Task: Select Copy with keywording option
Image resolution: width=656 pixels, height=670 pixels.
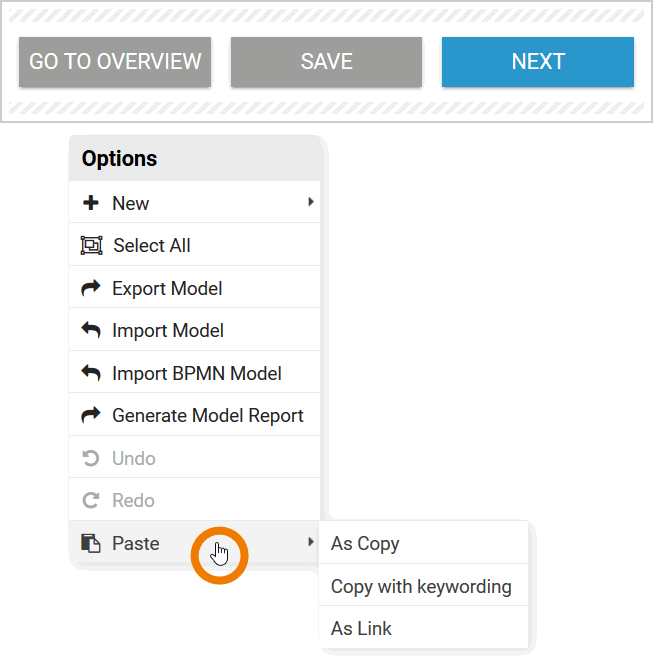Action: 421,586
